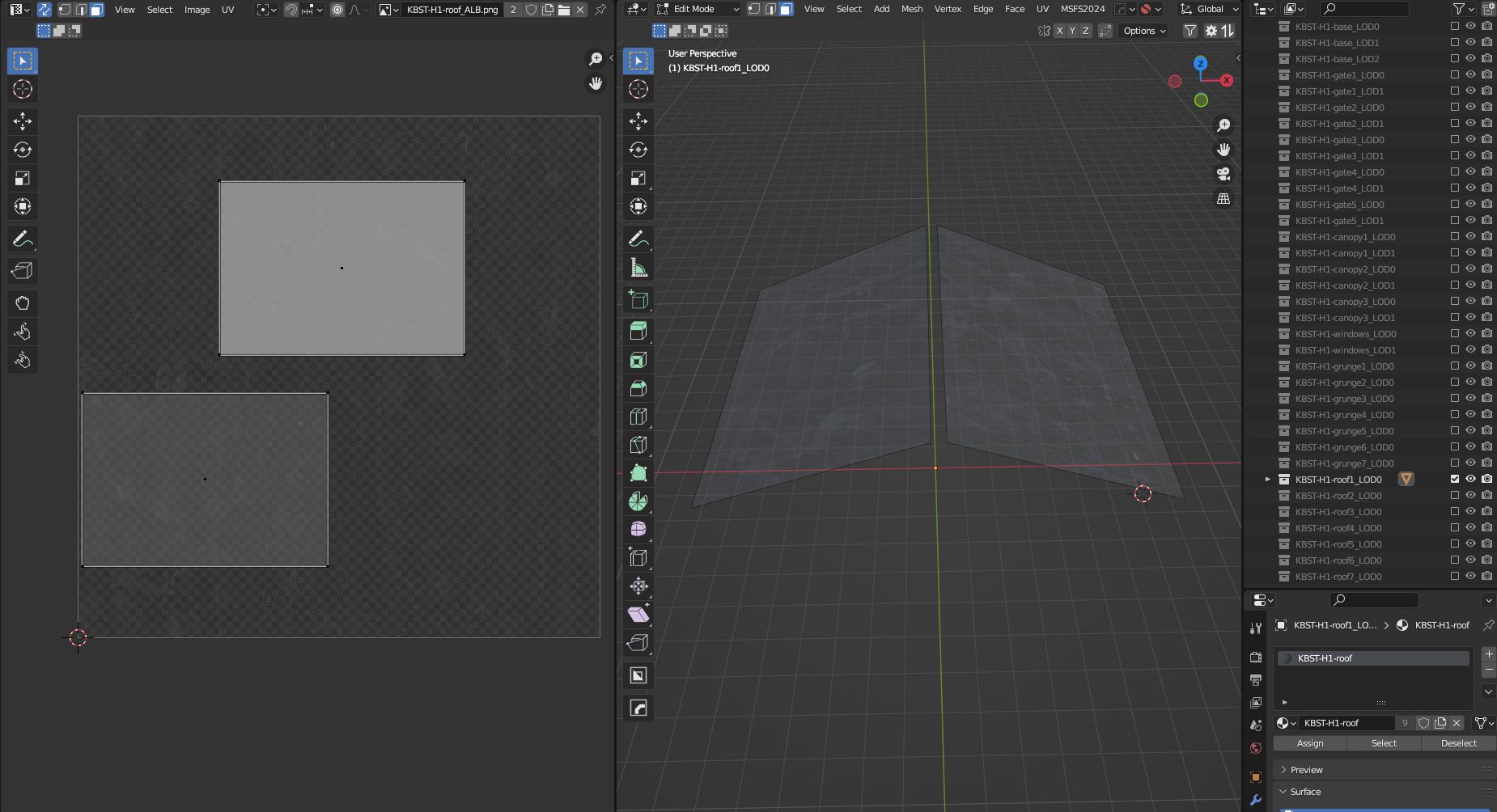The image size is (1497, 812).
Task: Select the Grab tool in UV editor
Action: point(23,303)
